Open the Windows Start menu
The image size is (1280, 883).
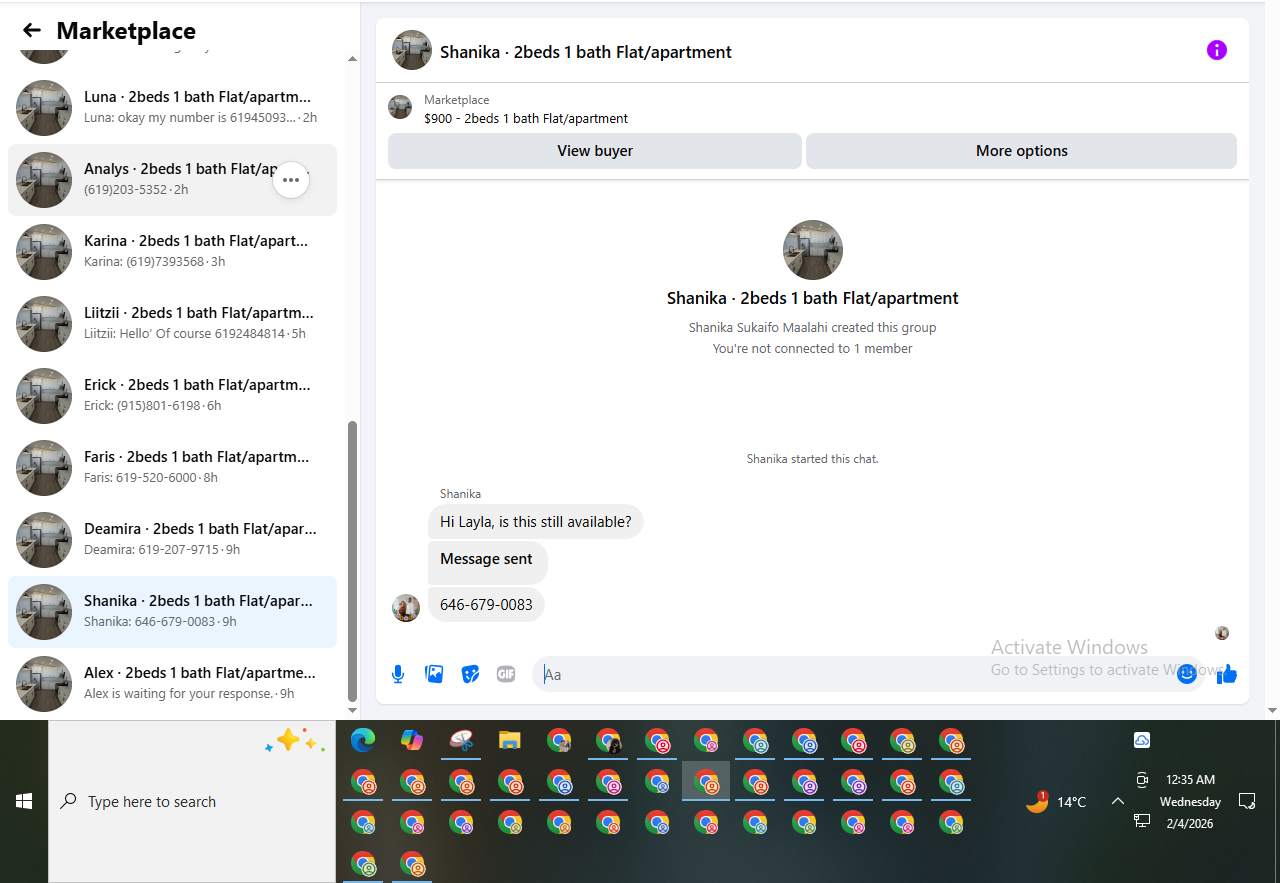pos(24,801)
